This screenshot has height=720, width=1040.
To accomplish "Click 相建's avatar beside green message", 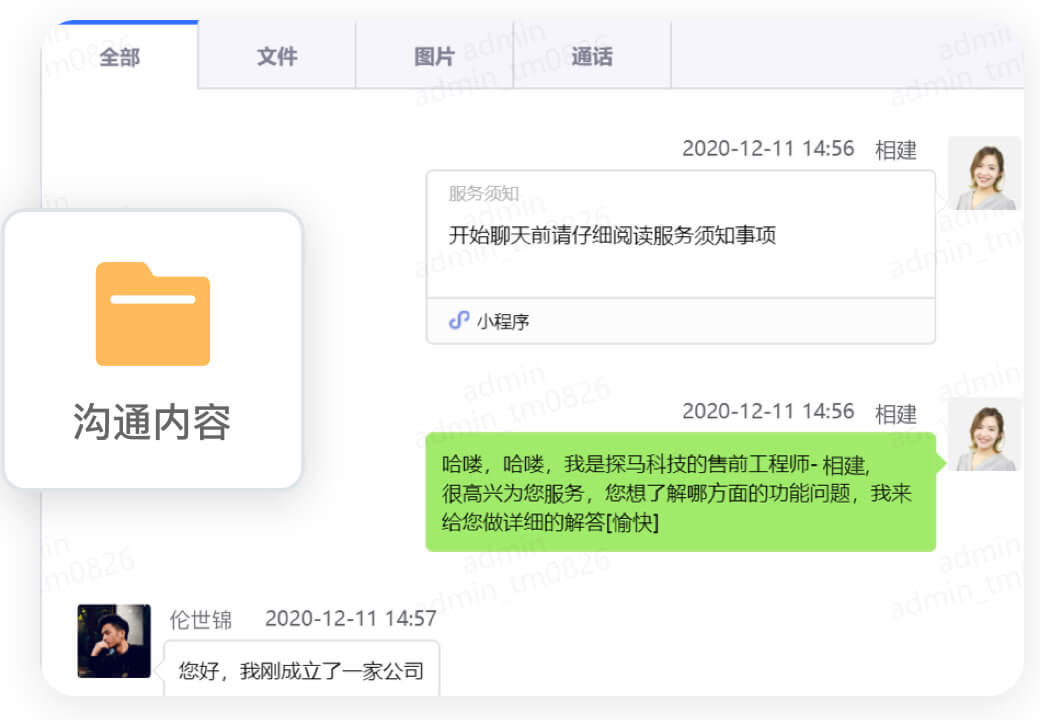I will [x=984, y=434].
